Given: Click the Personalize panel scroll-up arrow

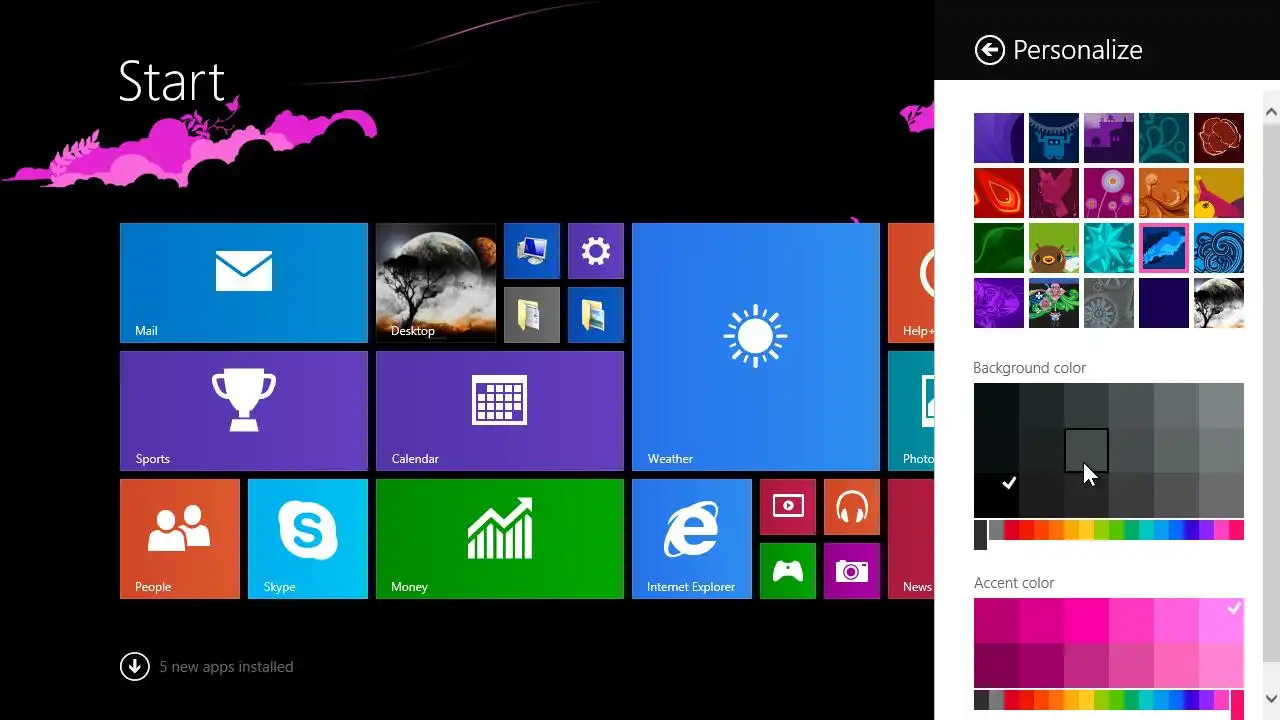Looking at the screenshot, I should (x=1271, y=111).
